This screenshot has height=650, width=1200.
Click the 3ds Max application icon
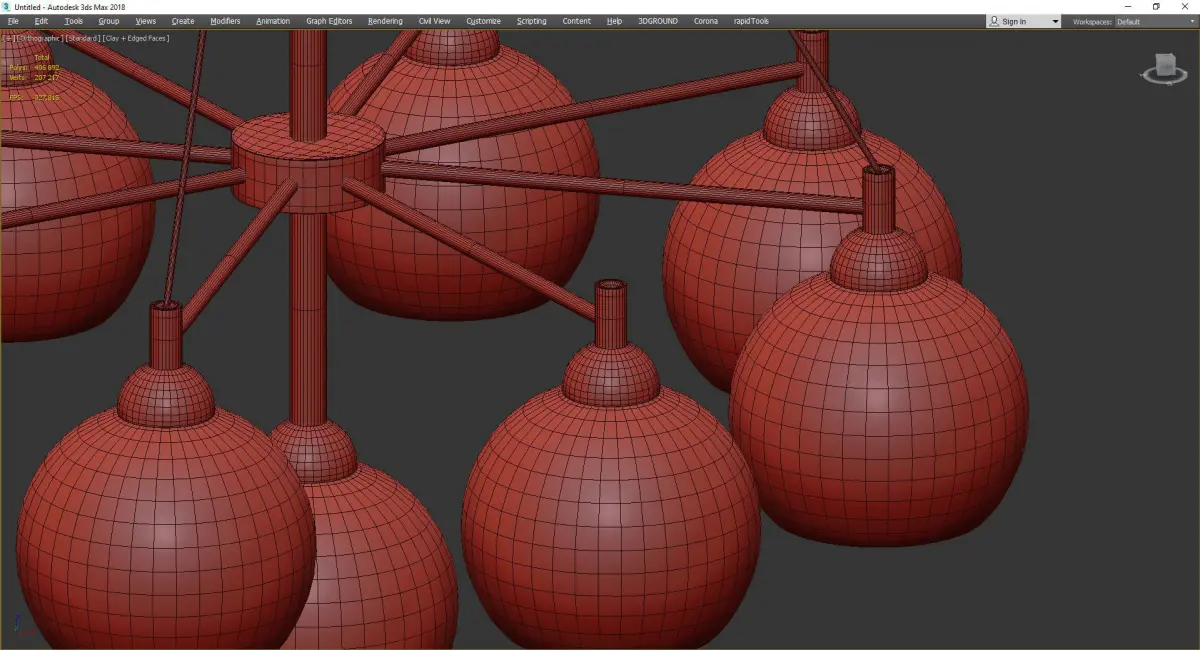7,7
